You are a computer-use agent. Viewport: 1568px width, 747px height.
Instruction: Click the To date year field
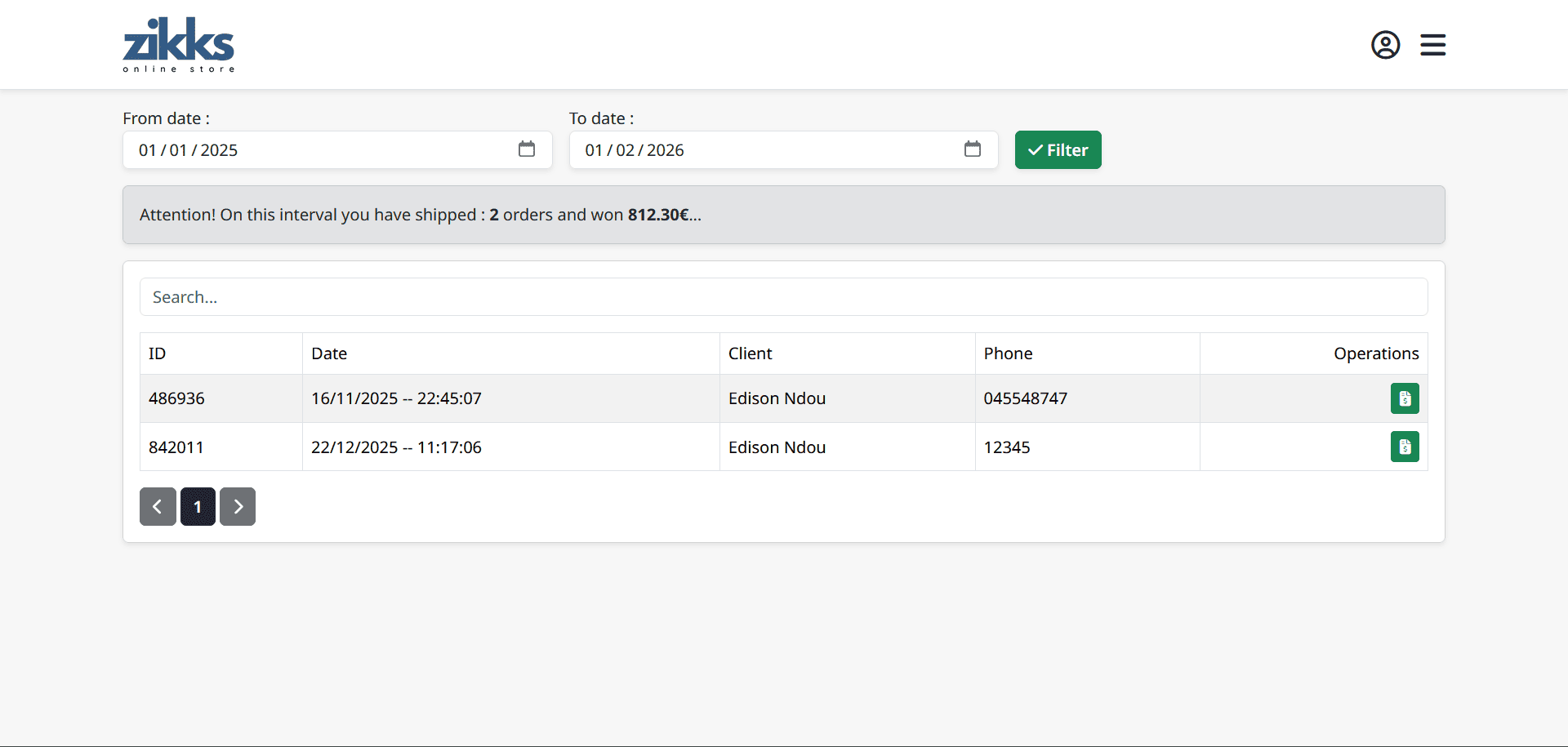click(665, 150)
